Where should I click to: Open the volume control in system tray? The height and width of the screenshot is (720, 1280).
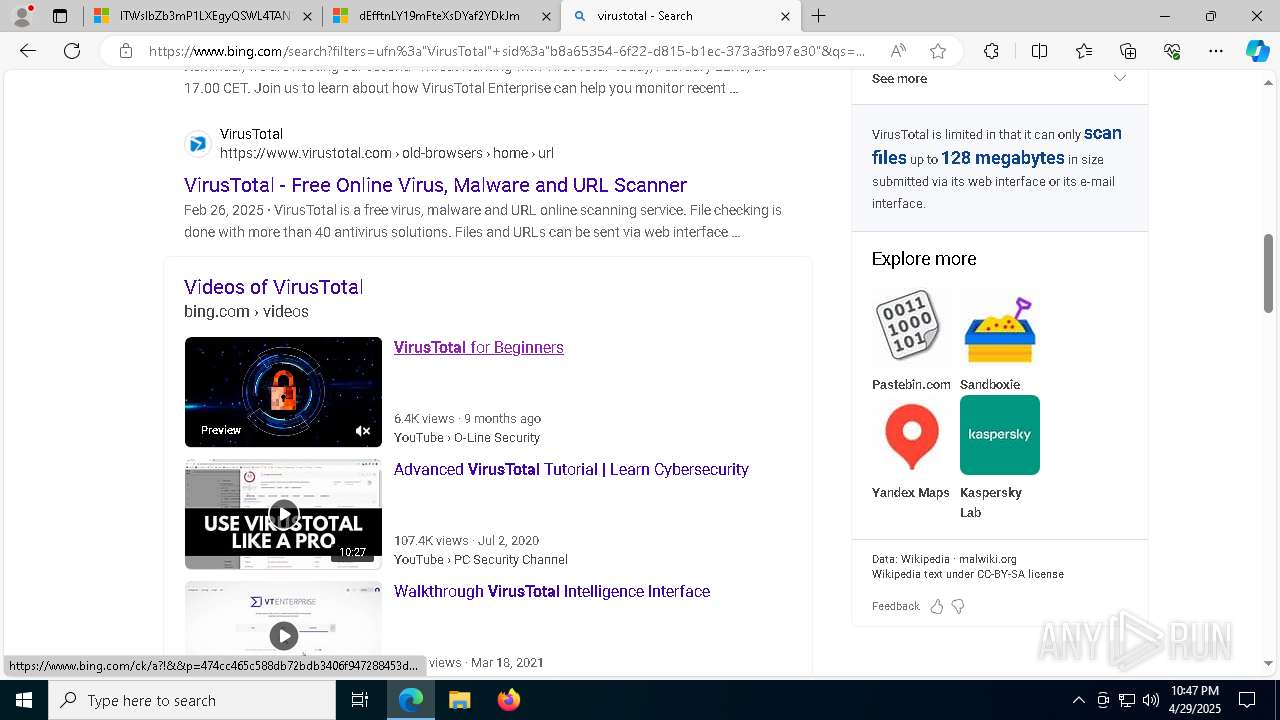[x=1151, y=700]
